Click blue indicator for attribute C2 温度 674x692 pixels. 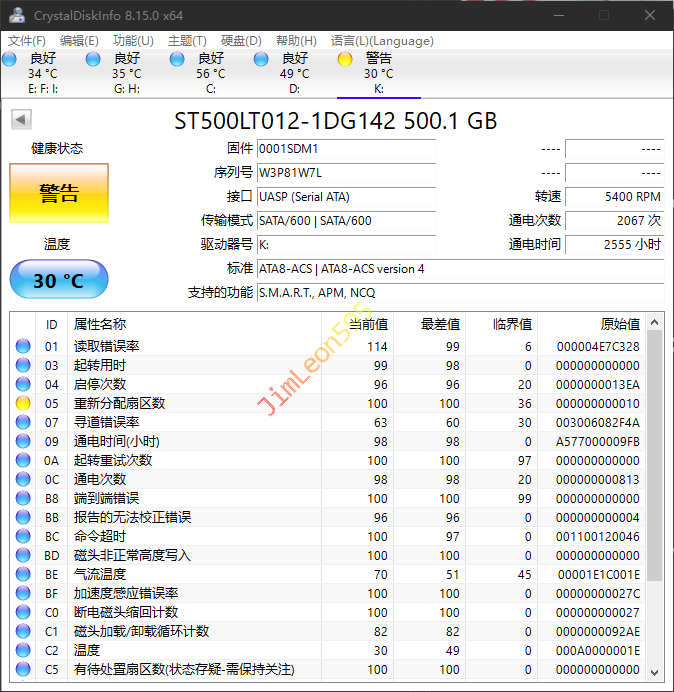23,650
